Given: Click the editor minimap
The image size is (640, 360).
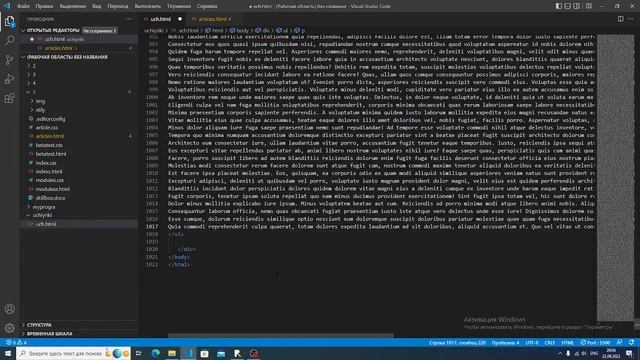Looking at the screenshot, I should 616,178.
